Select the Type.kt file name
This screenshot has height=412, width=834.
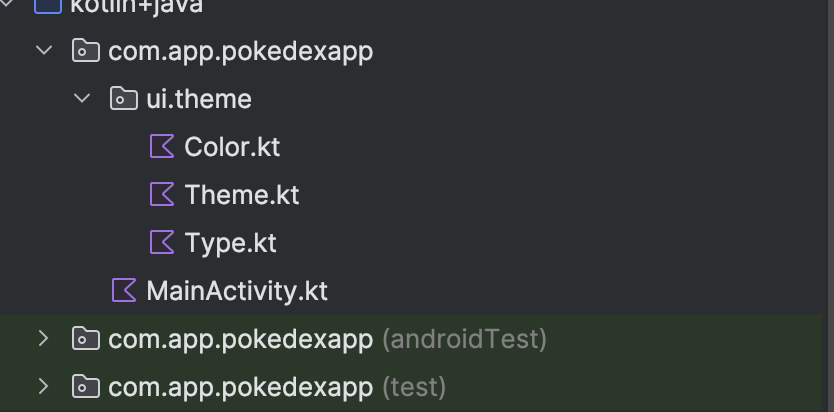click(x=230, y=243)
